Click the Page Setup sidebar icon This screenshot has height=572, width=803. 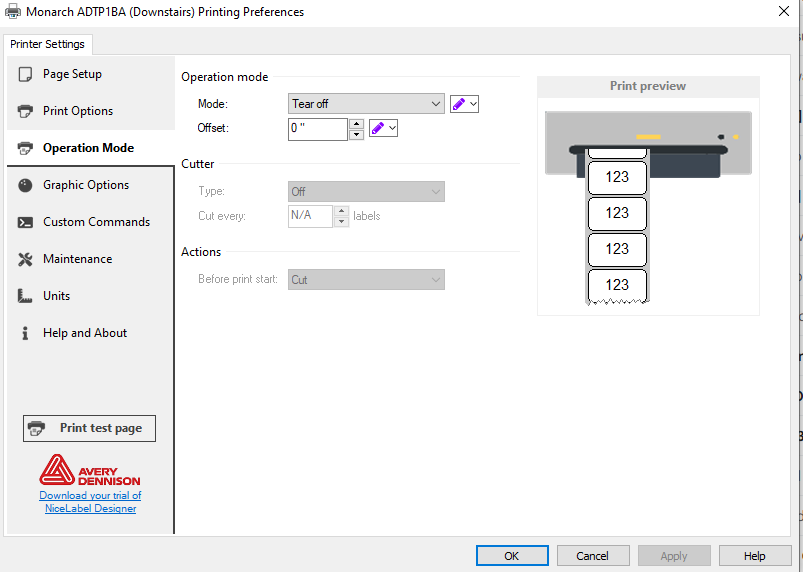click(25, 74)
